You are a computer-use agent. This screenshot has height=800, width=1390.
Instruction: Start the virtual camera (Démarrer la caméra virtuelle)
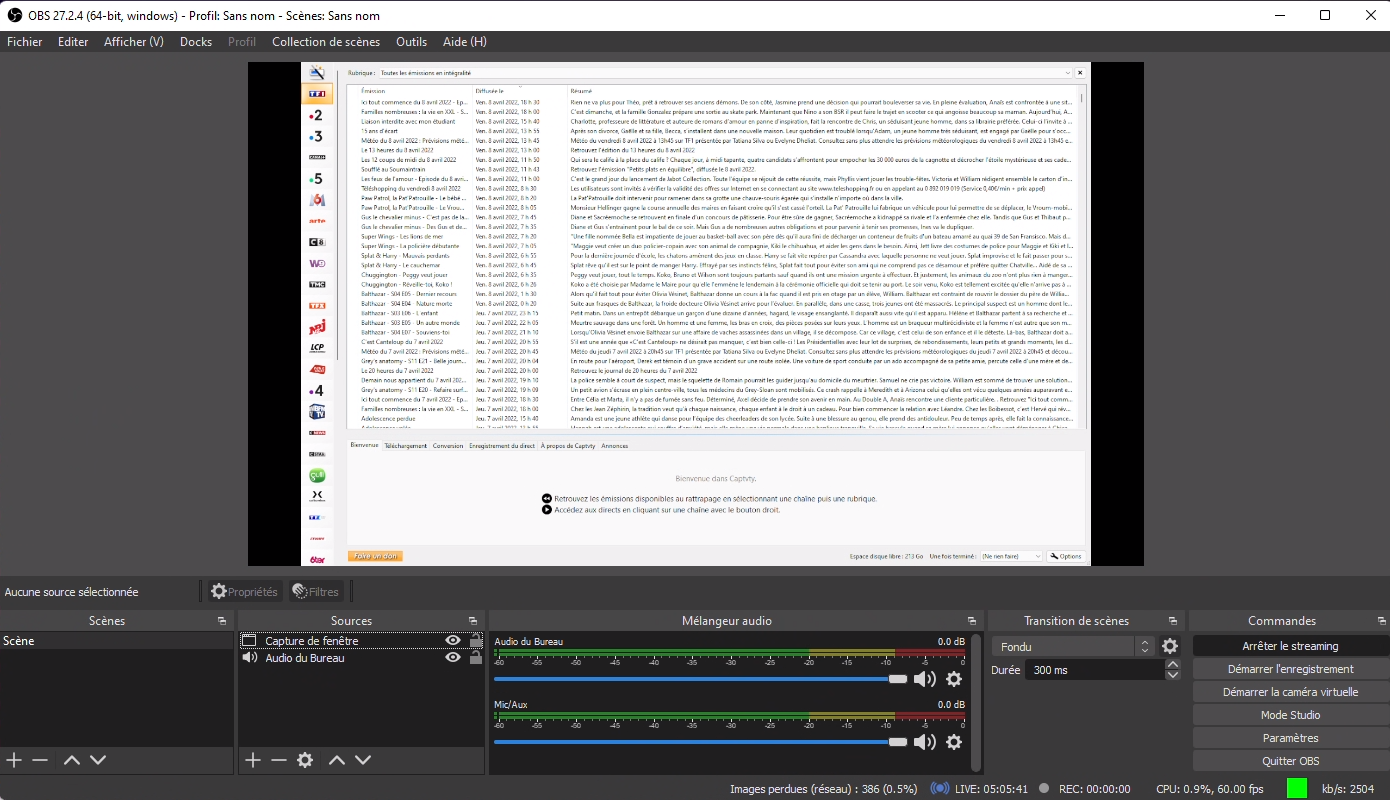pos(1290,692)
